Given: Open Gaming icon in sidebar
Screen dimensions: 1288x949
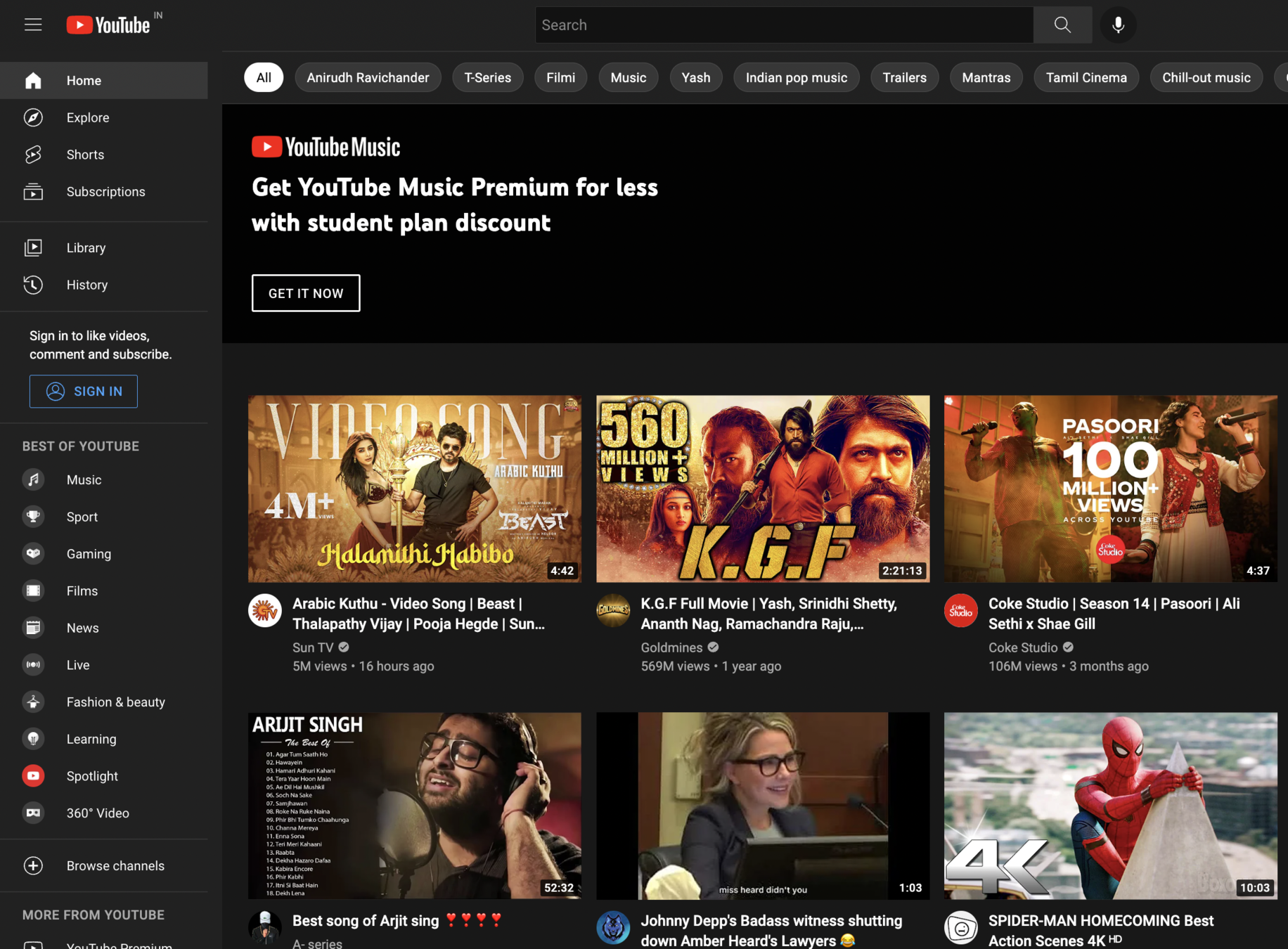Looking at the screenshot, I should (33, 554).
